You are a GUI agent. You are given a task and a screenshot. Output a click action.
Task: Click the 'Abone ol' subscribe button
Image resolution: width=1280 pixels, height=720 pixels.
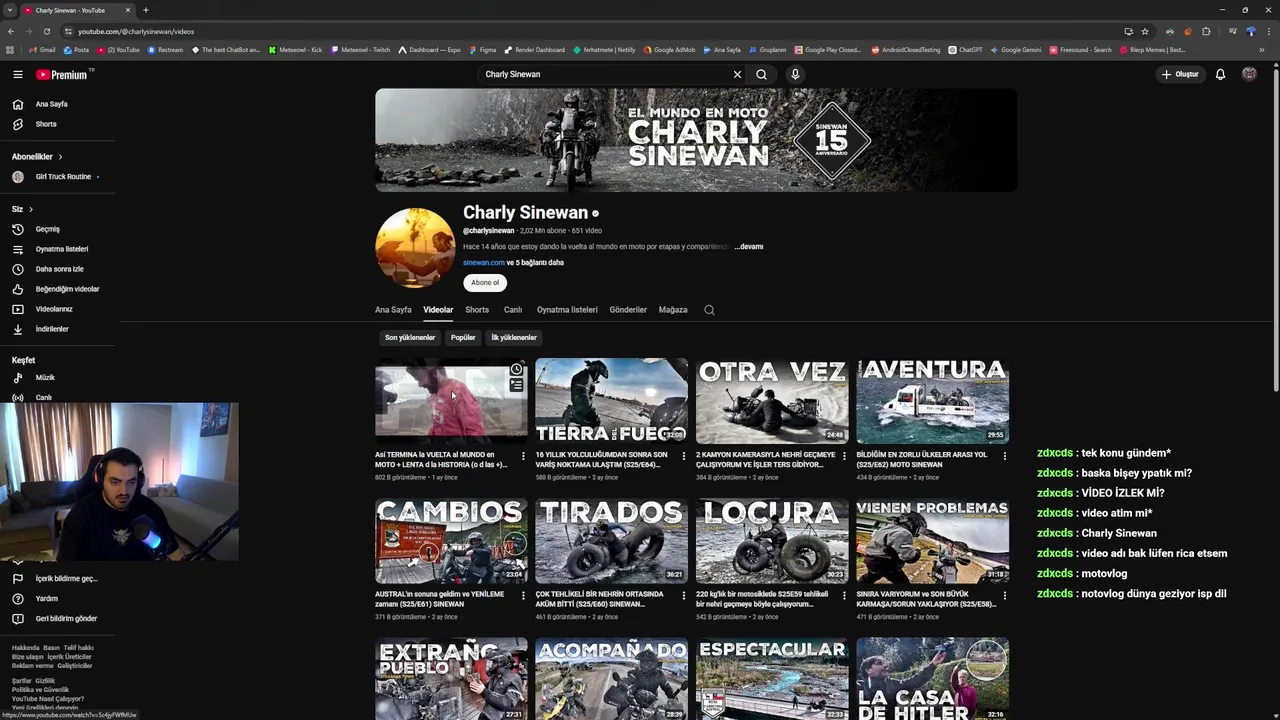click(x=485, y=283)
